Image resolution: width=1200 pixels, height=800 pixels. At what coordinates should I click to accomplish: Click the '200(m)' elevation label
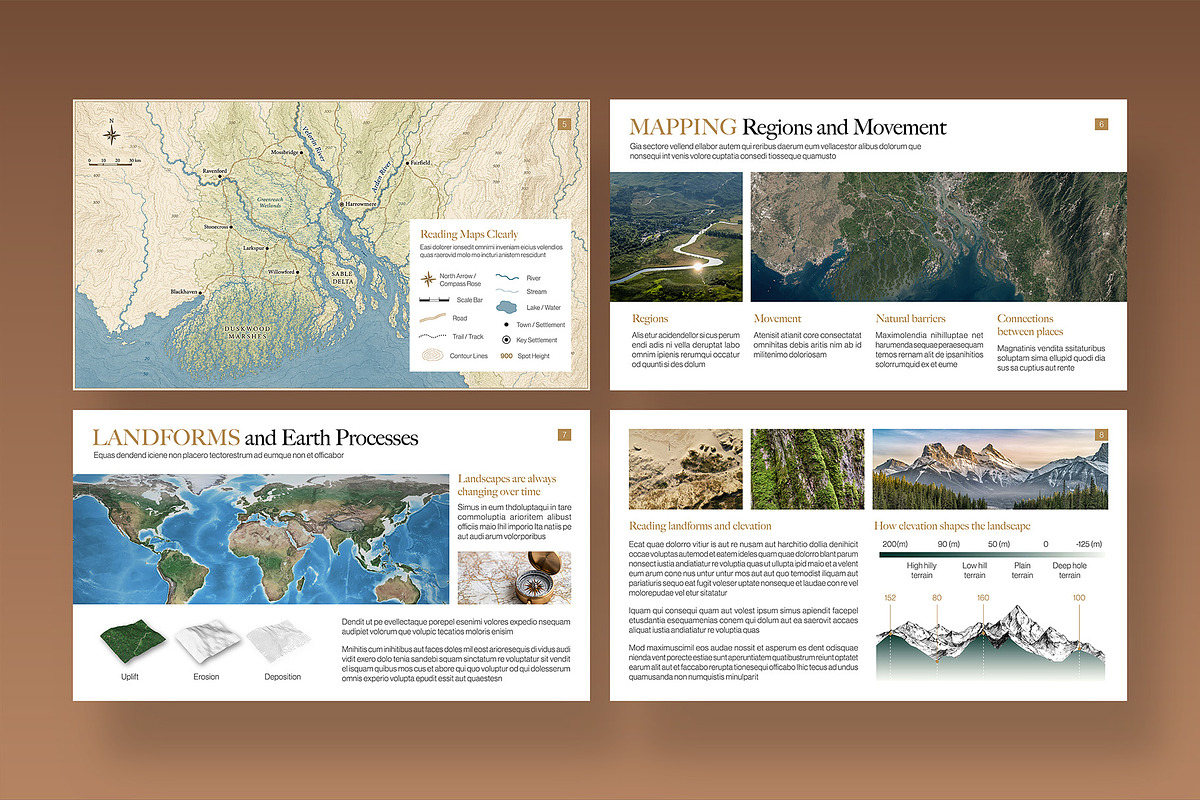[x=895, y=543]
